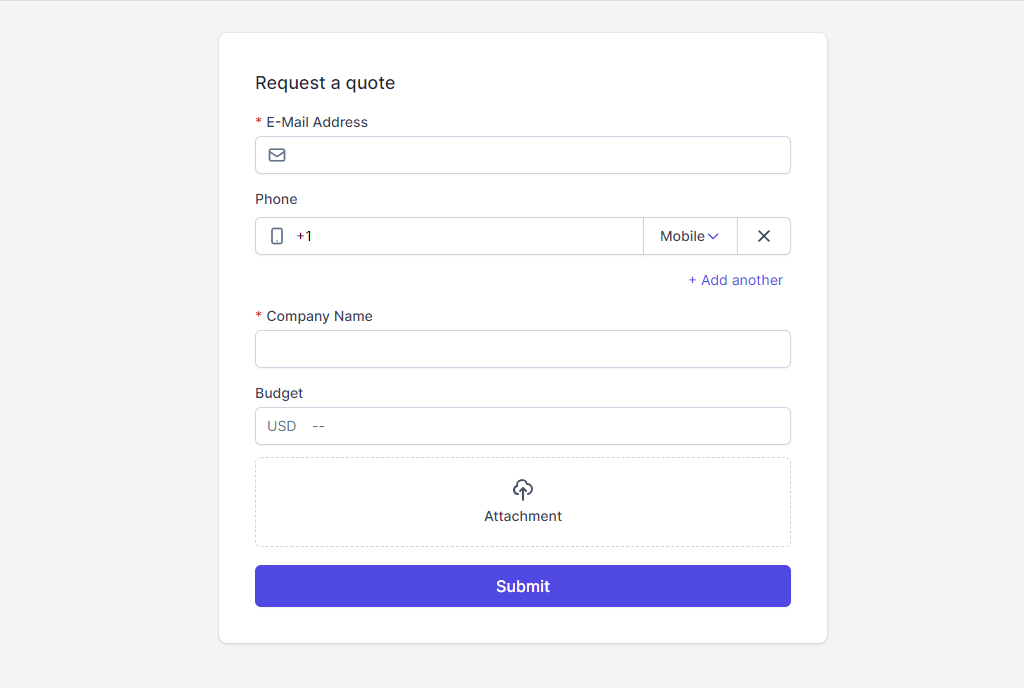Click the +1 country code text
The width and height of the screenshot is (1024, 688).
[x=304, y=236]
